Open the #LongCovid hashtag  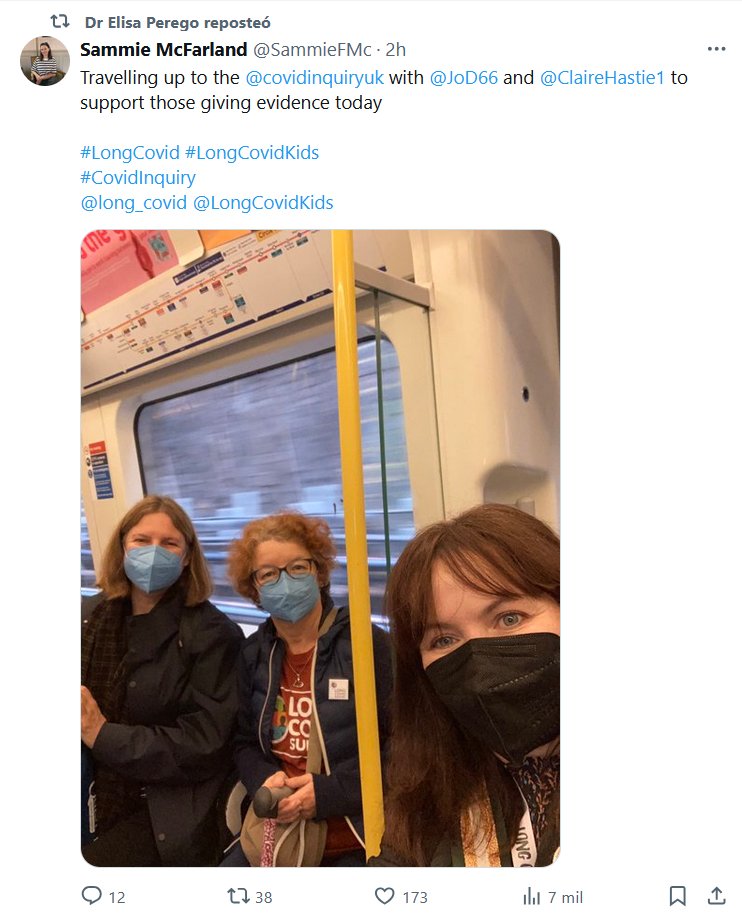[x=130, y=153]
